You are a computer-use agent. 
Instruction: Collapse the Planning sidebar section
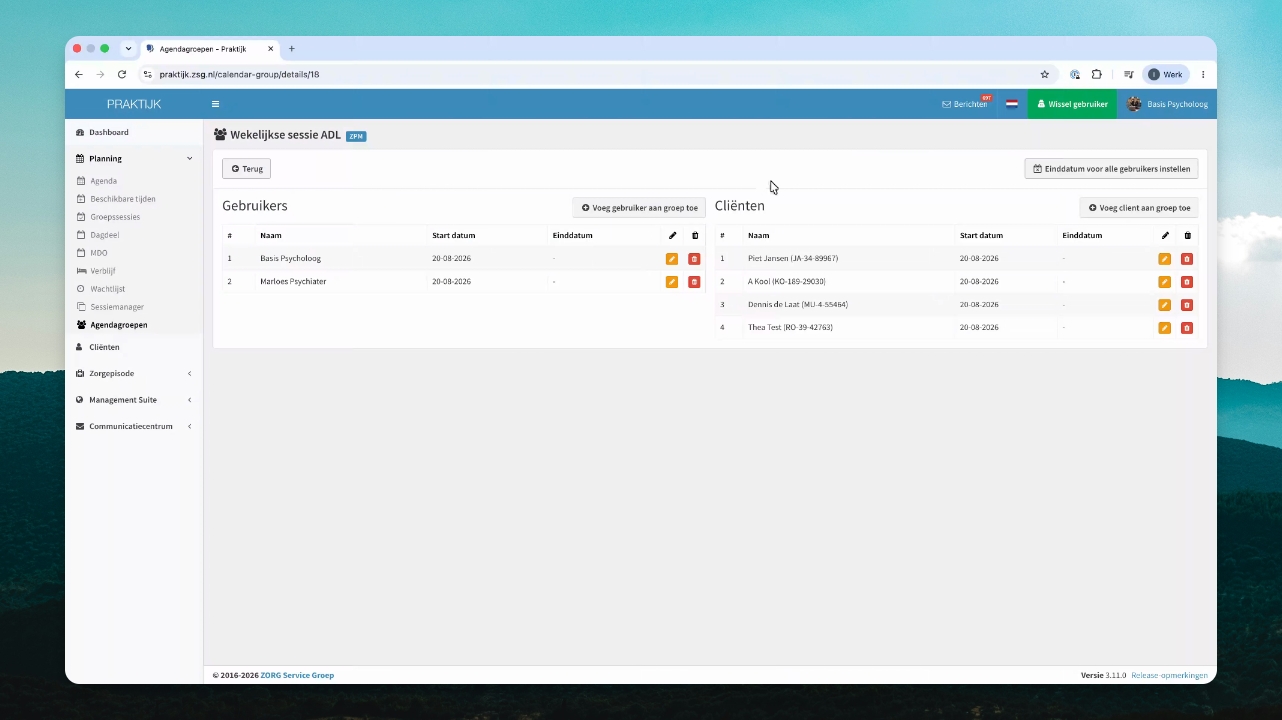[134, 158]
